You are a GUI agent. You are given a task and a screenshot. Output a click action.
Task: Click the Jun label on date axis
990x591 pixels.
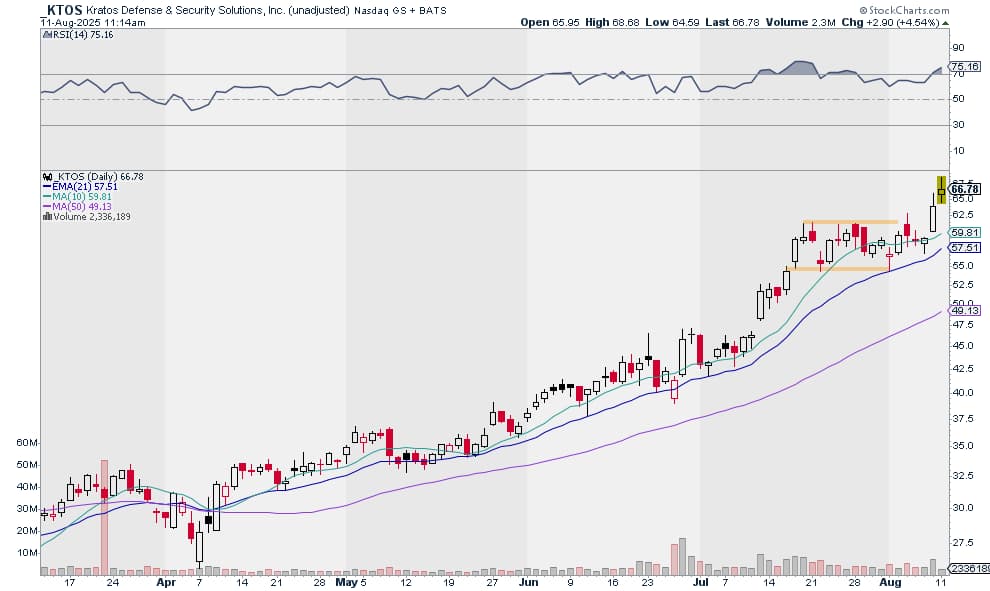[528, 582]
